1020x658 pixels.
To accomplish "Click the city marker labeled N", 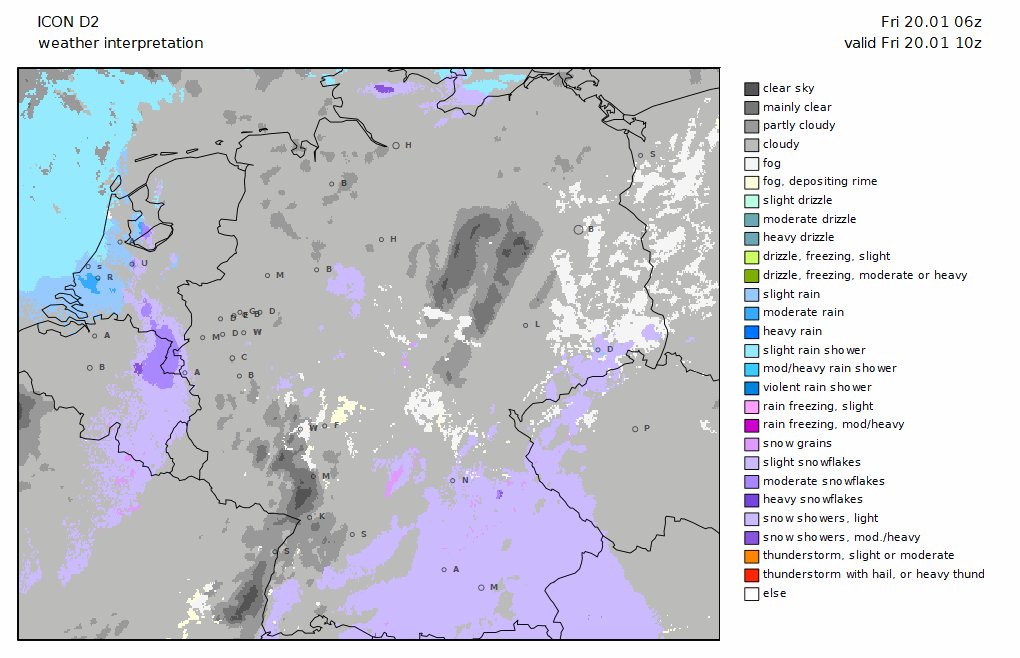I will [x=453, y=480].
